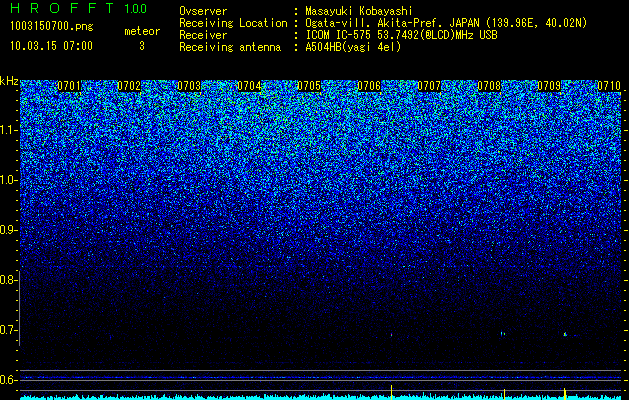Click the version number 1.00

point(136,8)
